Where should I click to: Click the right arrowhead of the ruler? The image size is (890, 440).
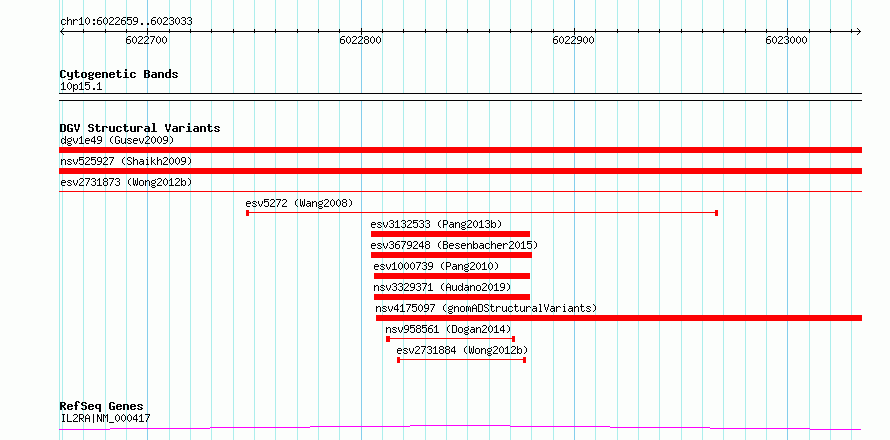coord(859,31)
